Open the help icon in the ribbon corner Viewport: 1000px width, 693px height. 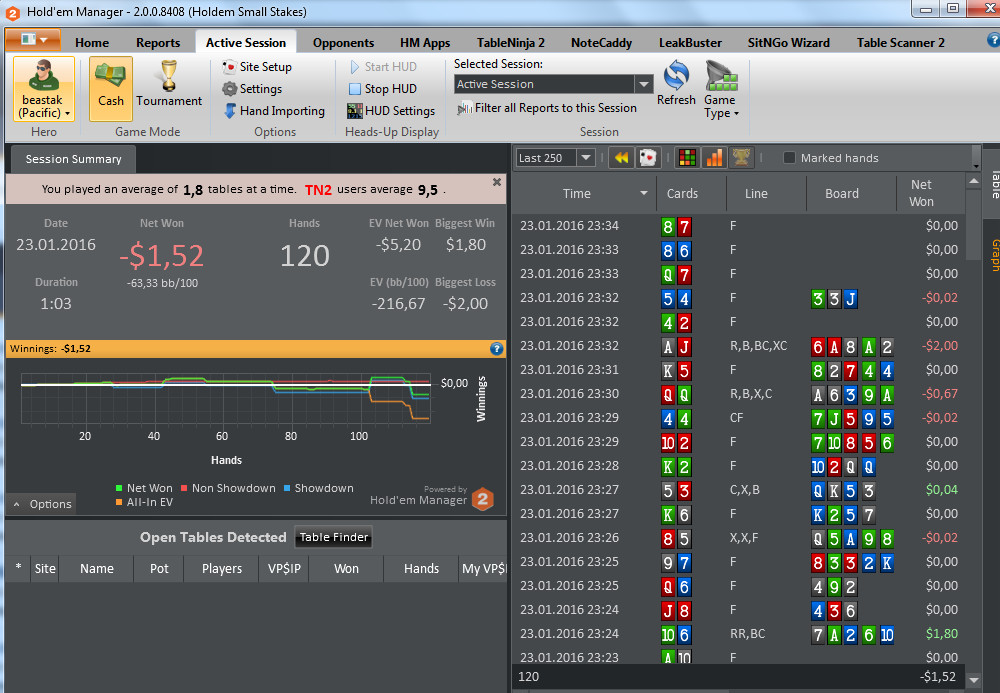pos(993,40)
